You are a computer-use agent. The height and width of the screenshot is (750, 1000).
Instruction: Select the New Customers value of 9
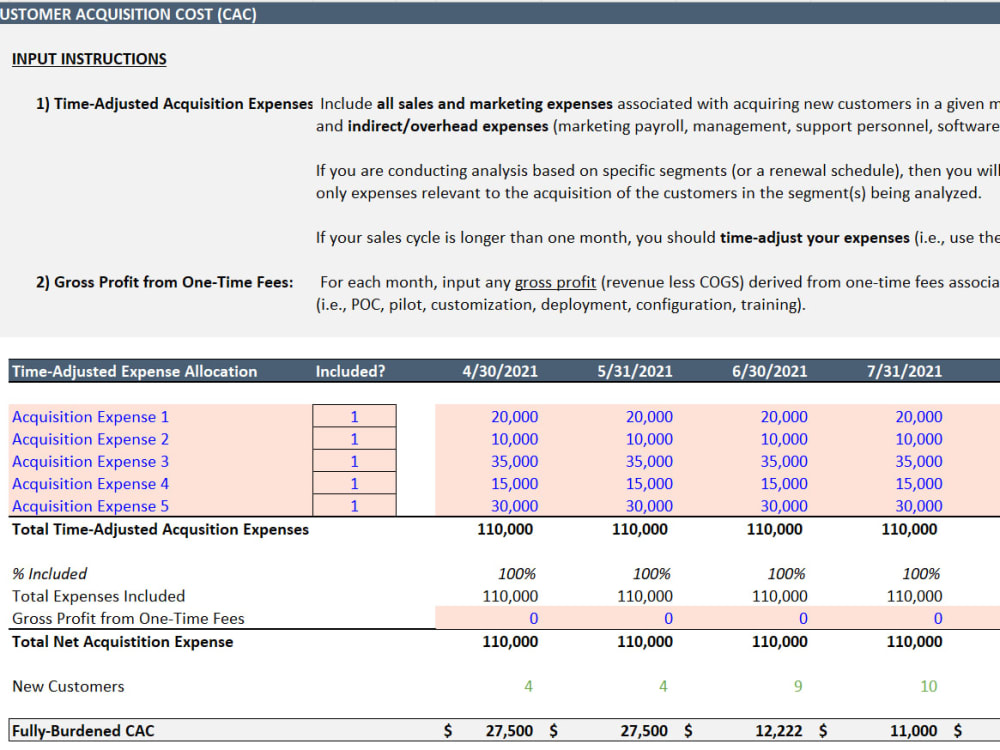pyautogui.click(x=797, y=686)
